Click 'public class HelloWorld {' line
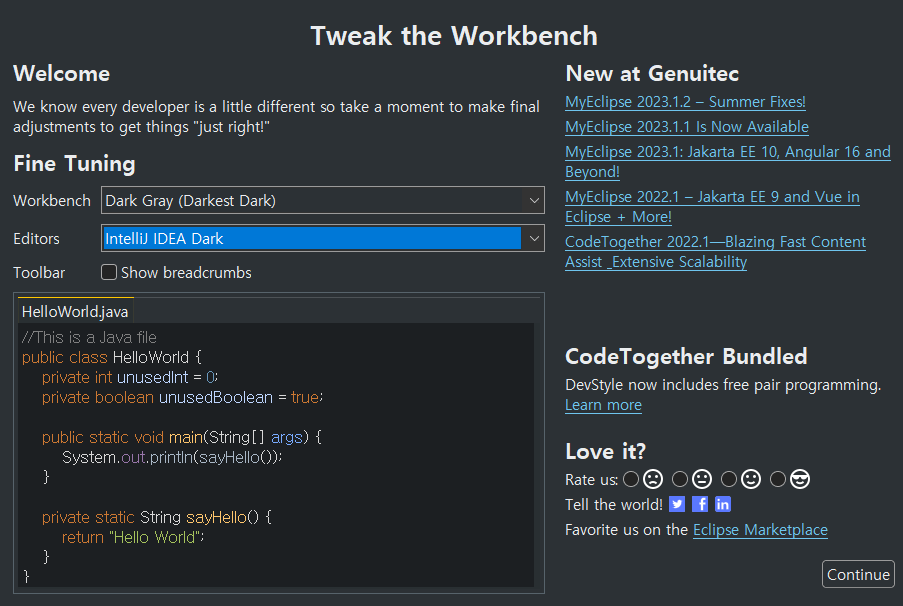Viewport: 903px width, 606px height. point(112,357)
